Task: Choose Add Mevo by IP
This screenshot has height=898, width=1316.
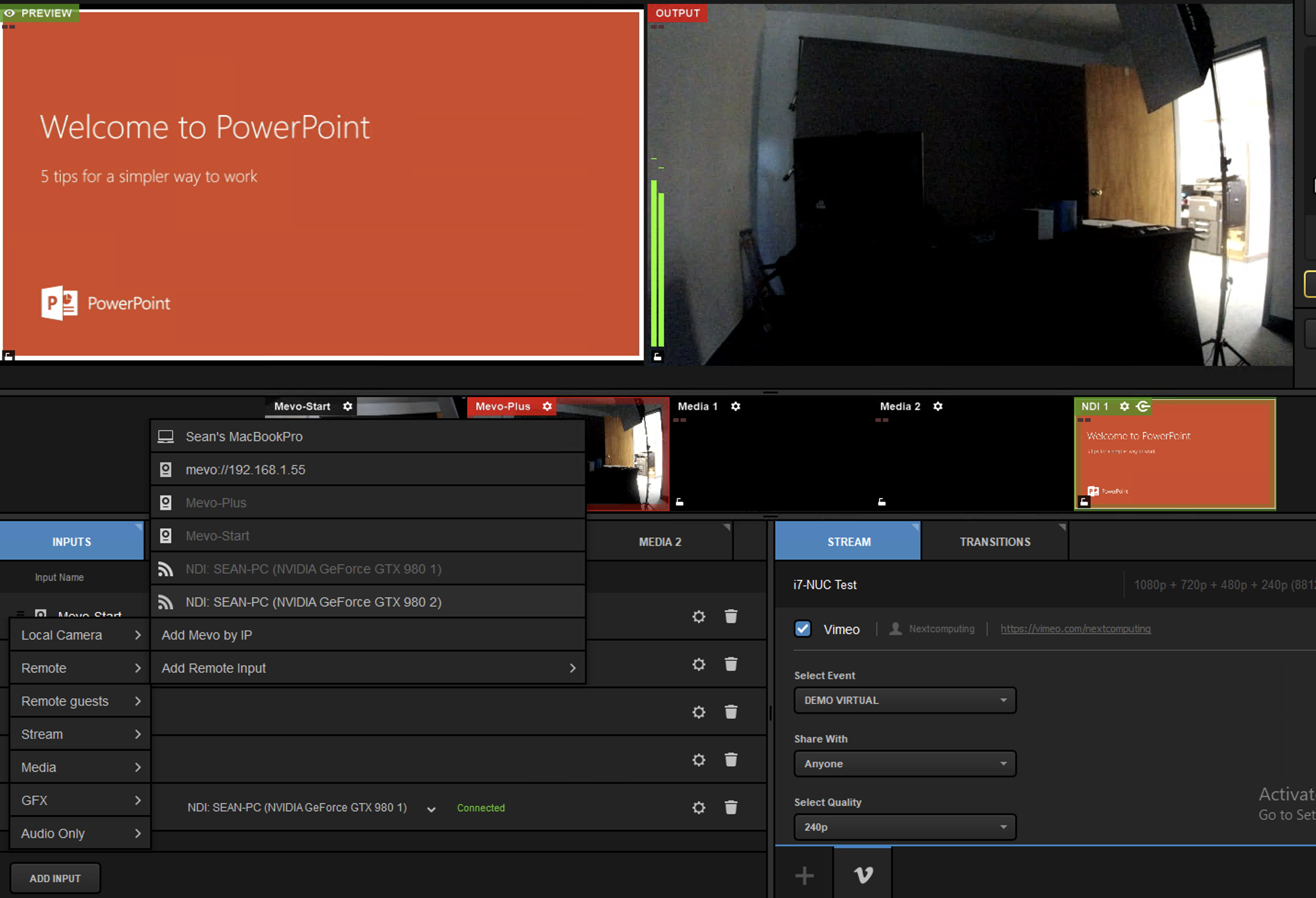Action: 368,635
